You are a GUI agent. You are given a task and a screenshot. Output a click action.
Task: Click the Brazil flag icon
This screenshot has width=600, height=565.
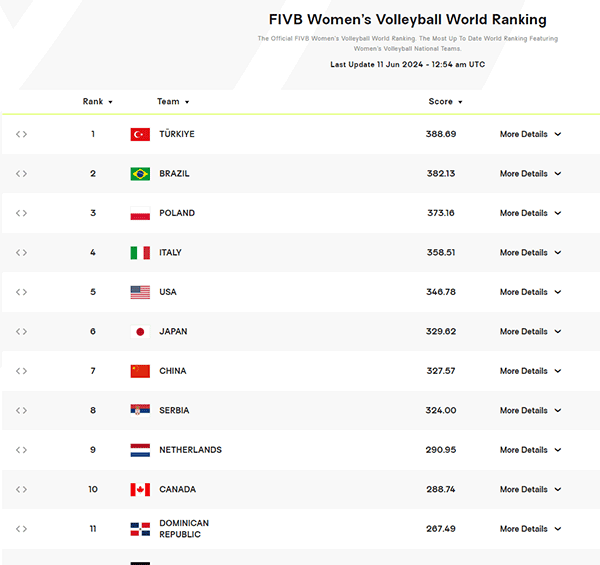[x=140, y=174]
